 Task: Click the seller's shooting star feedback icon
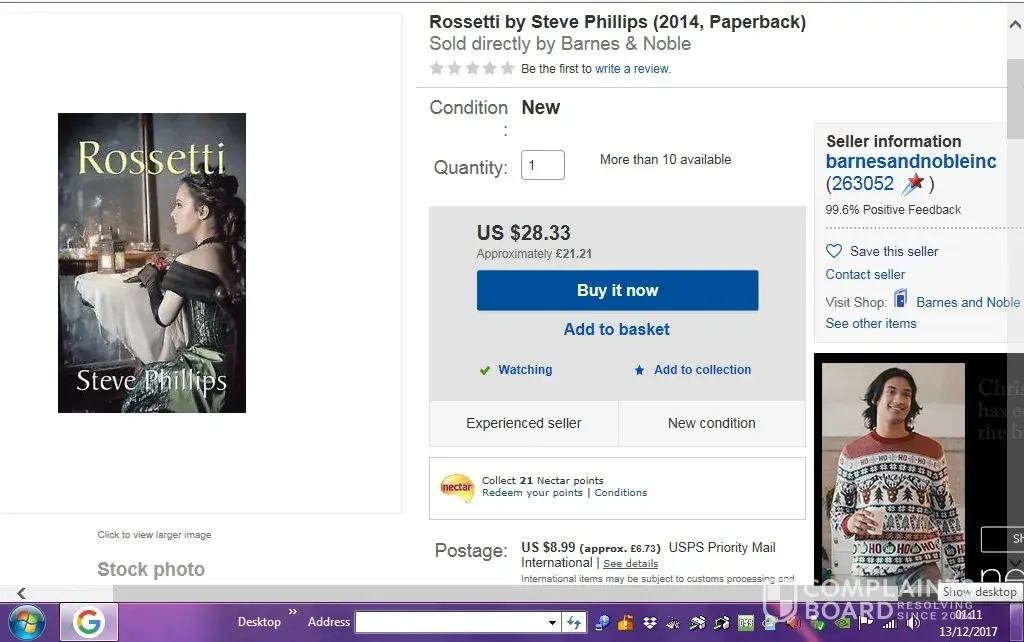pyautogui.click(x=913, y=184)
